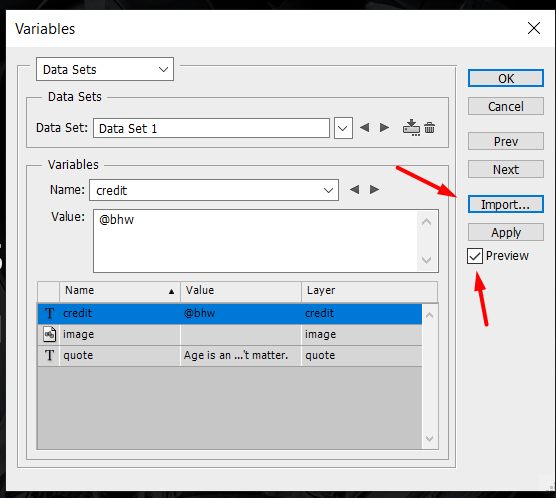Select previous variable arrow beside Name
The image size is (556, 498).
coord(354,189)
